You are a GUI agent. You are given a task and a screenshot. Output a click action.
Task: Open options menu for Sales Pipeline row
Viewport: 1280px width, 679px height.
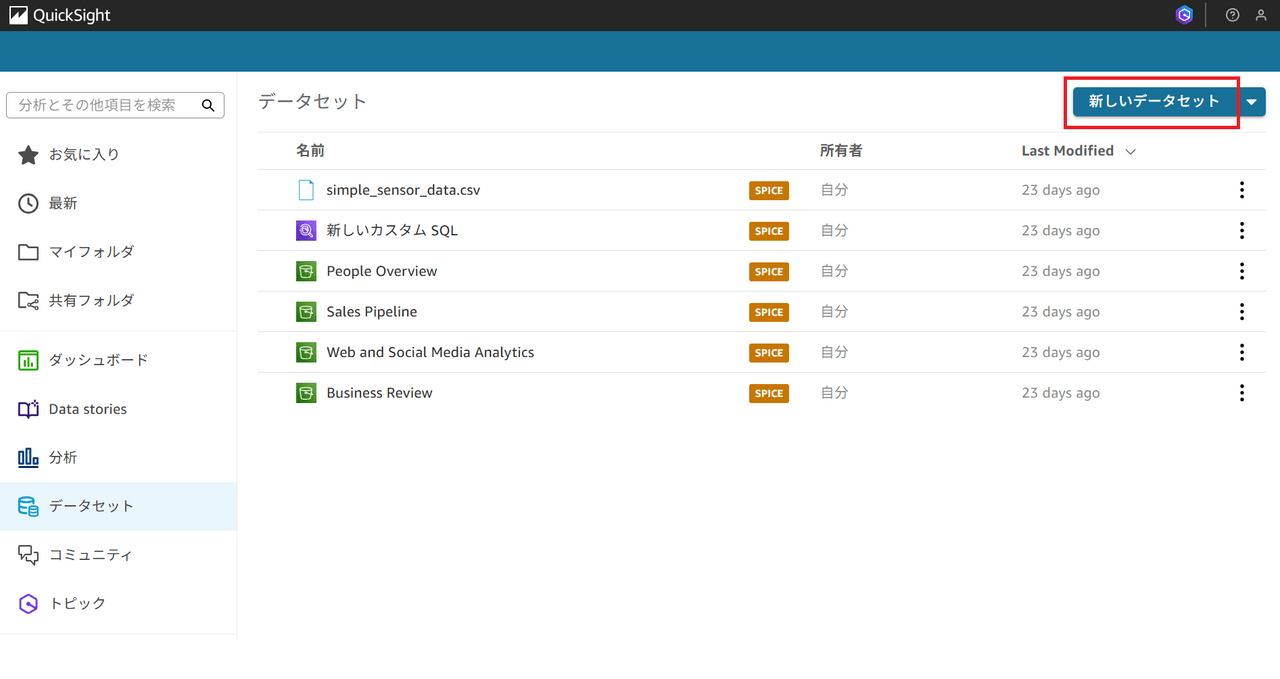[1241, 312]
